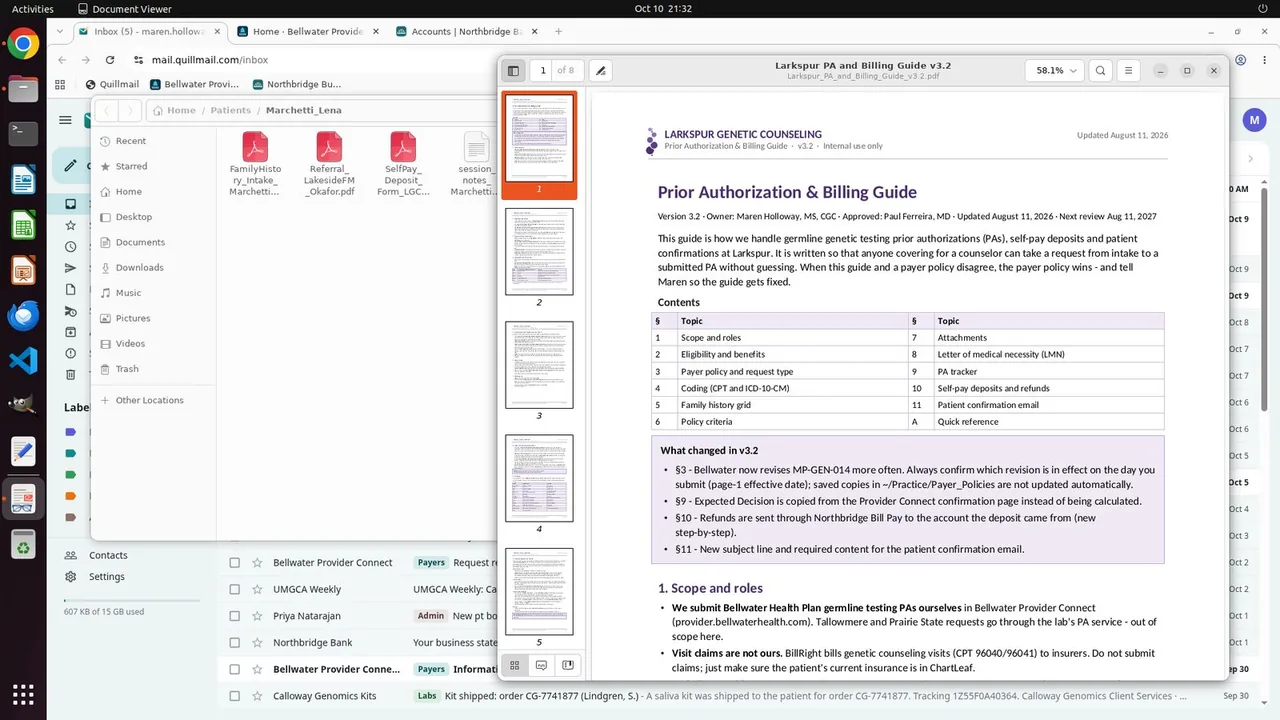1280x720 pixels.
Task: Open Referral_LakesideFM_Okafor.pdf in Files
Action: tap(330, 165)
